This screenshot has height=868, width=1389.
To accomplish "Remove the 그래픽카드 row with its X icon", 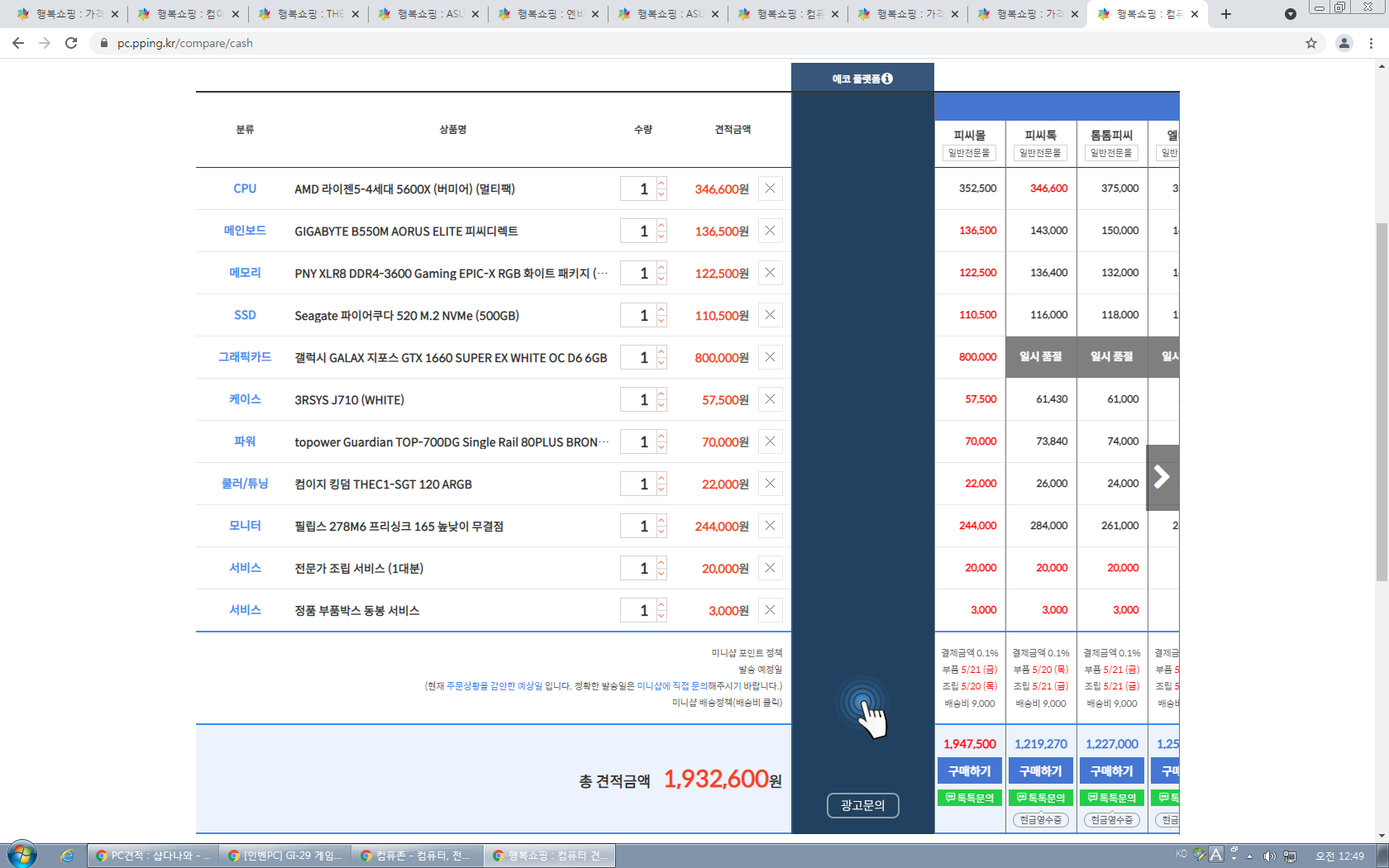I will [770, 357].
